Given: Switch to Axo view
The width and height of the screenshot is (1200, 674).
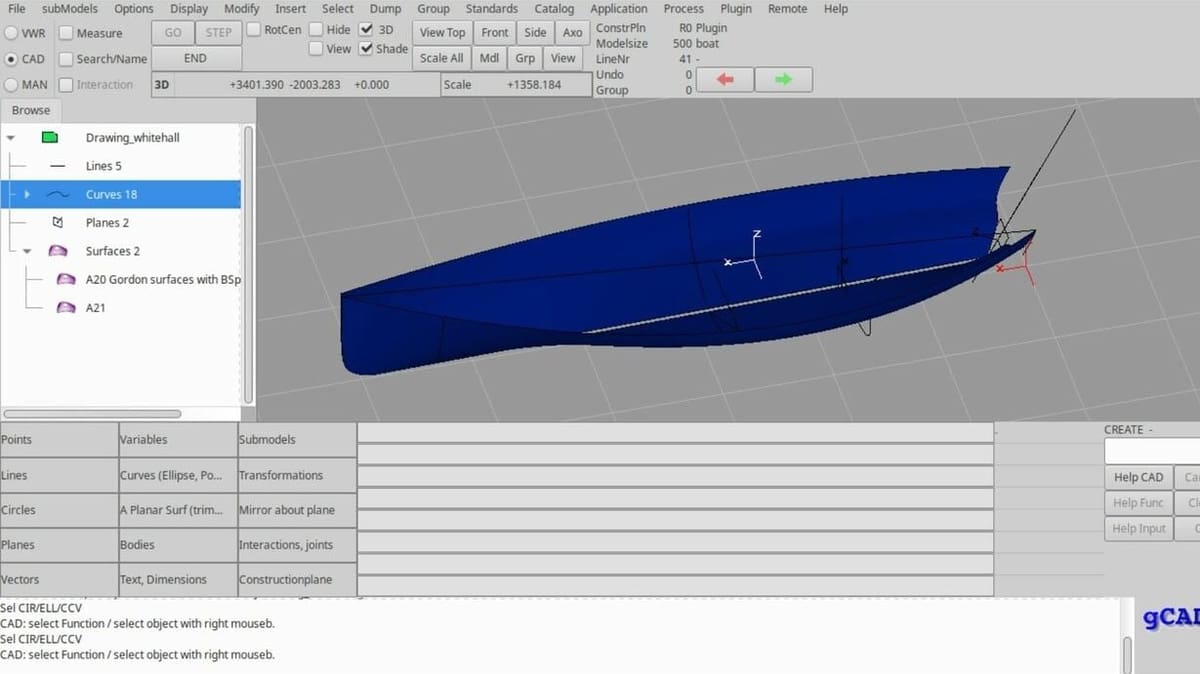Looking at the screenshot, I should tap(572, 32).
